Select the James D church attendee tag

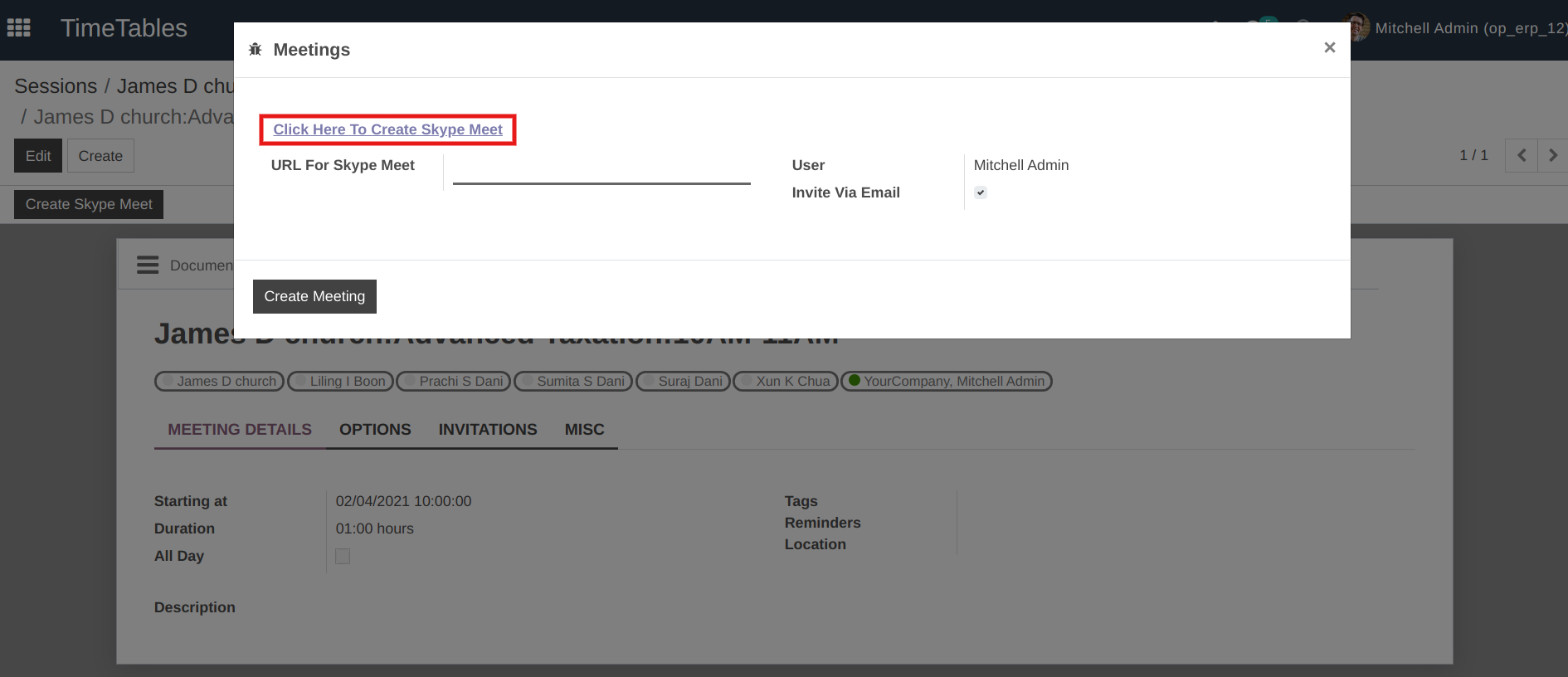219,381
